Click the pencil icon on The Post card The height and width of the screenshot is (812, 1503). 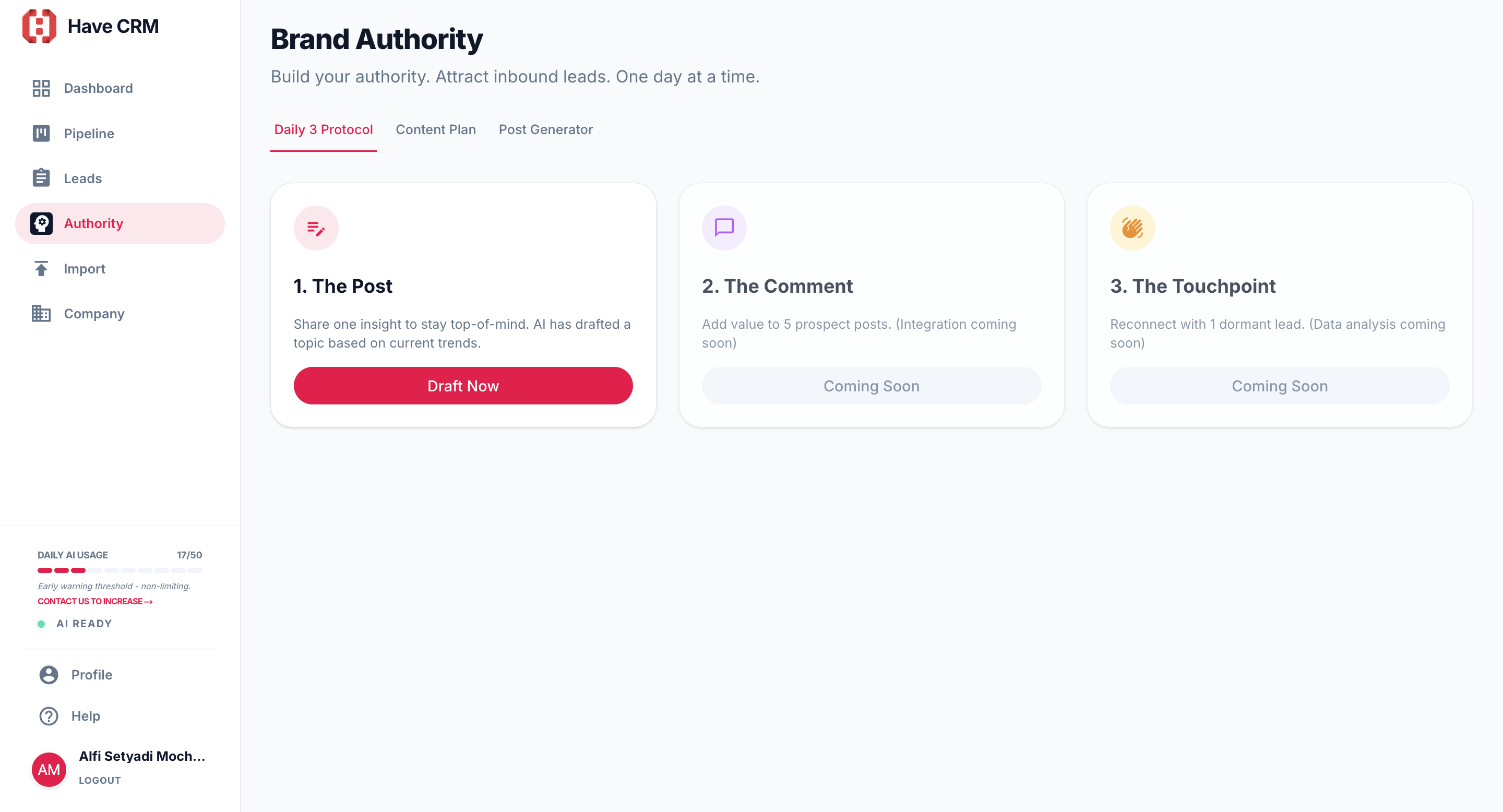point(316,228)
